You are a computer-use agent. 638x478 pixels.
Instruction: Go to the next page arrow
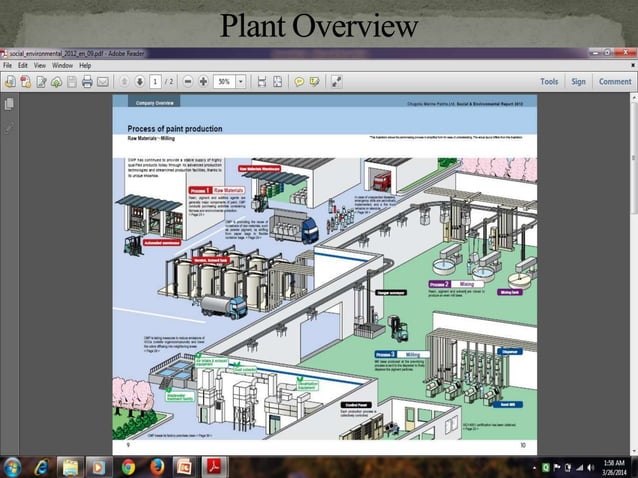[139, 81]
